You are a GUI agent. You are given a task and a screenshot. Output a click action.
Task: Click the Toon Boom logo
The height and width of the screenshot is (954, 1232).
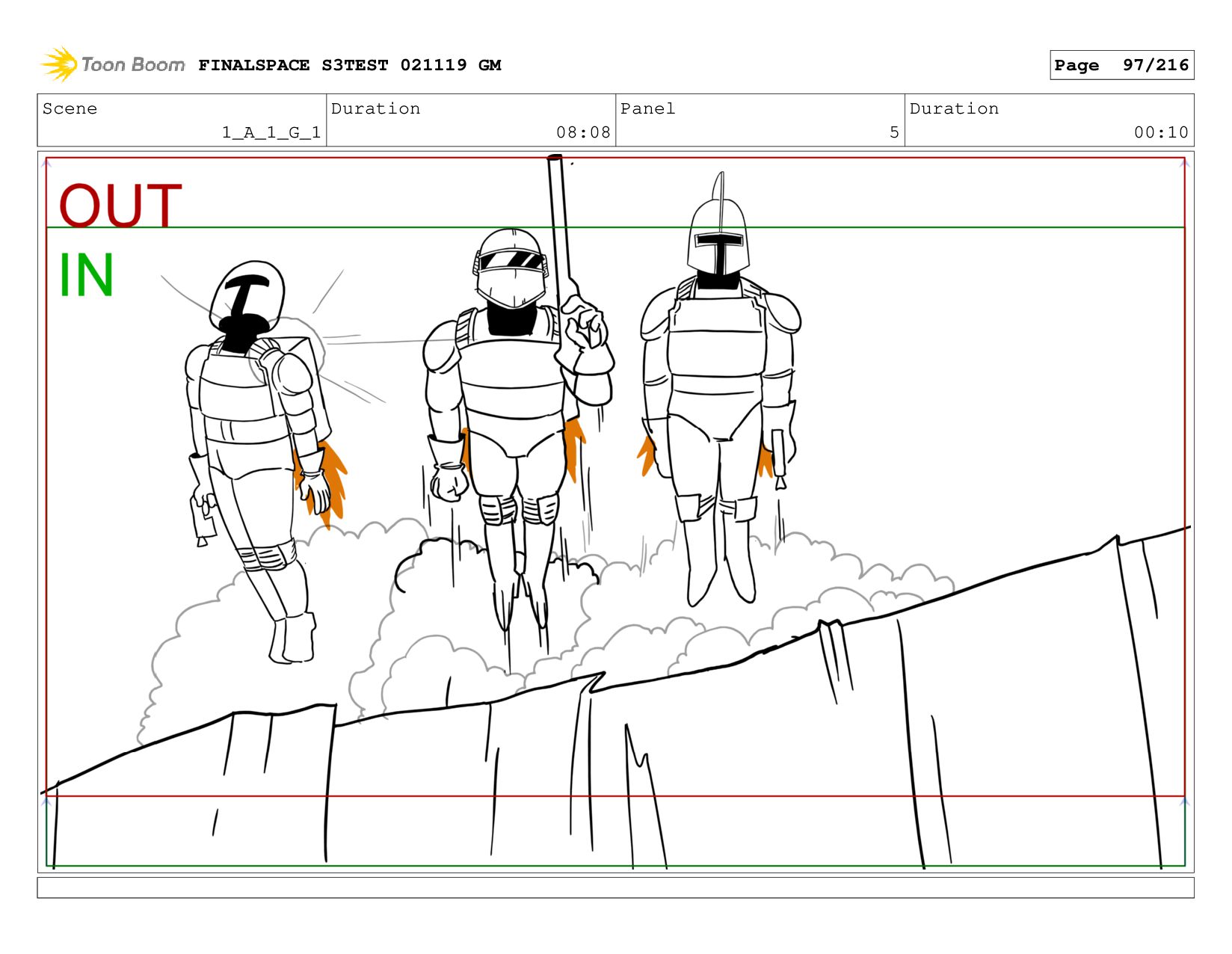tap(113, 64)
